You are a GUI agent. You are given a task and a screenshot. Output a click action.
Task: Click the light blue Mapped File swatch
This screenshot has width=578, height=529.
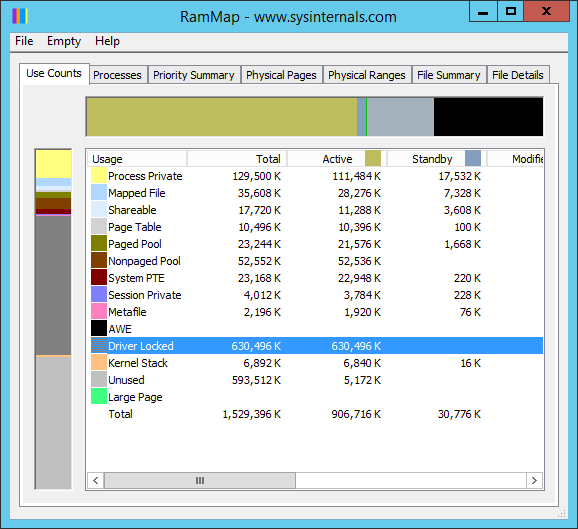coord(99,193)
